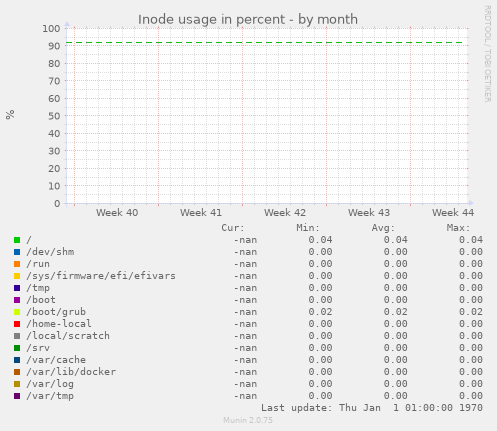Click the Week 40 axis label
Image resolution: width=497 pixels, height=431 pixels.
click(117, 213)
